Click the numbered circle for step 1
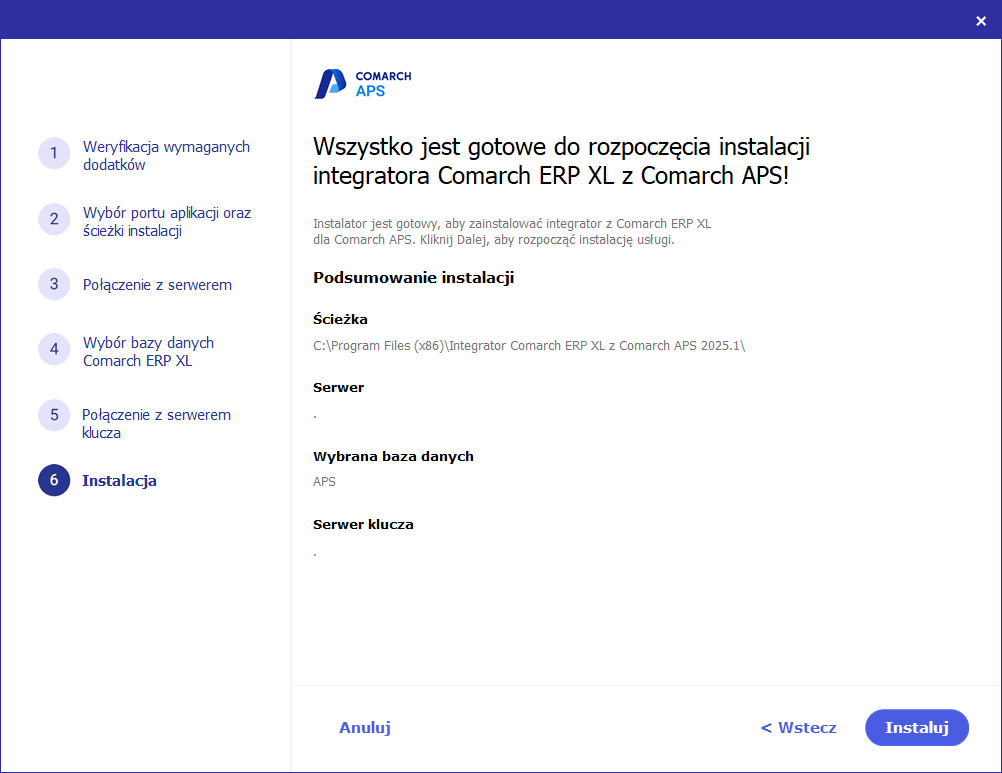The width and height of the screenshot is (1002, 773). pyautogui.click(x=54, y=153)
